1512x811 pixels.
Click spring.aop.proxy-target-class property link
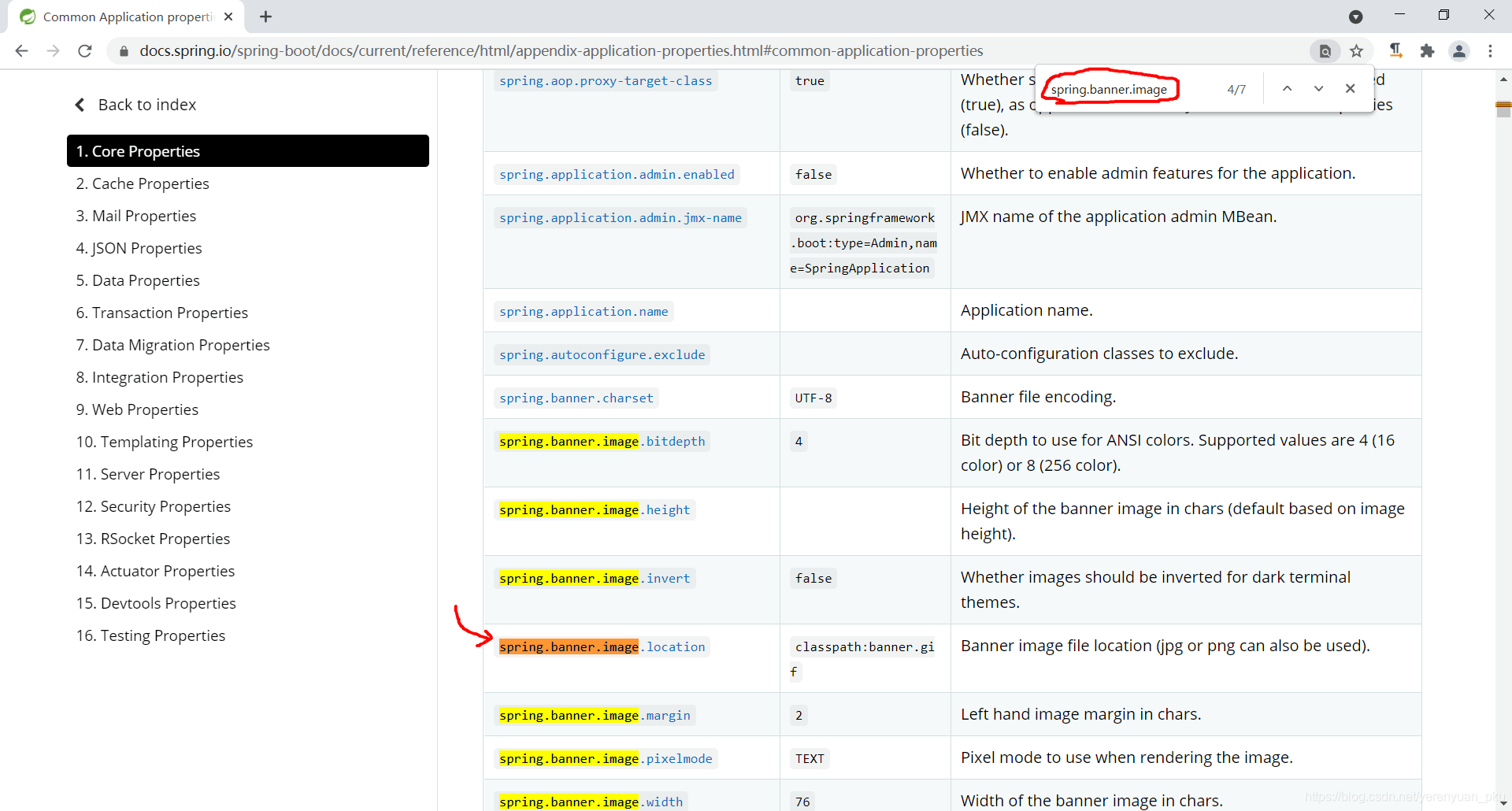606,81
